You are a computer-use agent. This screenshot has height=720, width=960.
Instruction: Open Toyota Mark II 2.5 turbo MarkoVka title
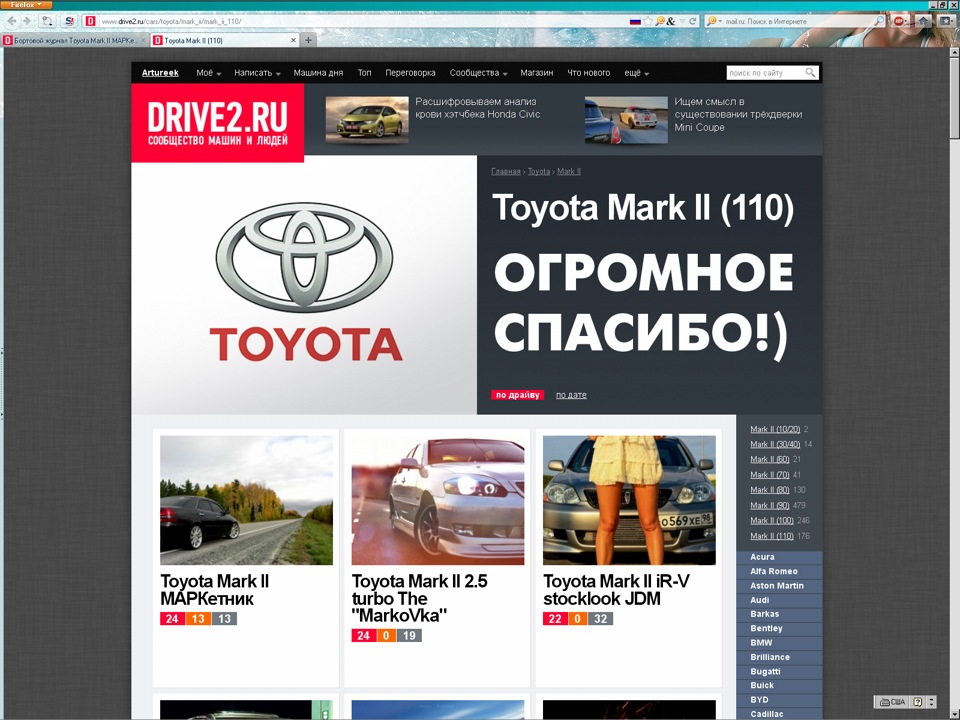click(419, 598)
